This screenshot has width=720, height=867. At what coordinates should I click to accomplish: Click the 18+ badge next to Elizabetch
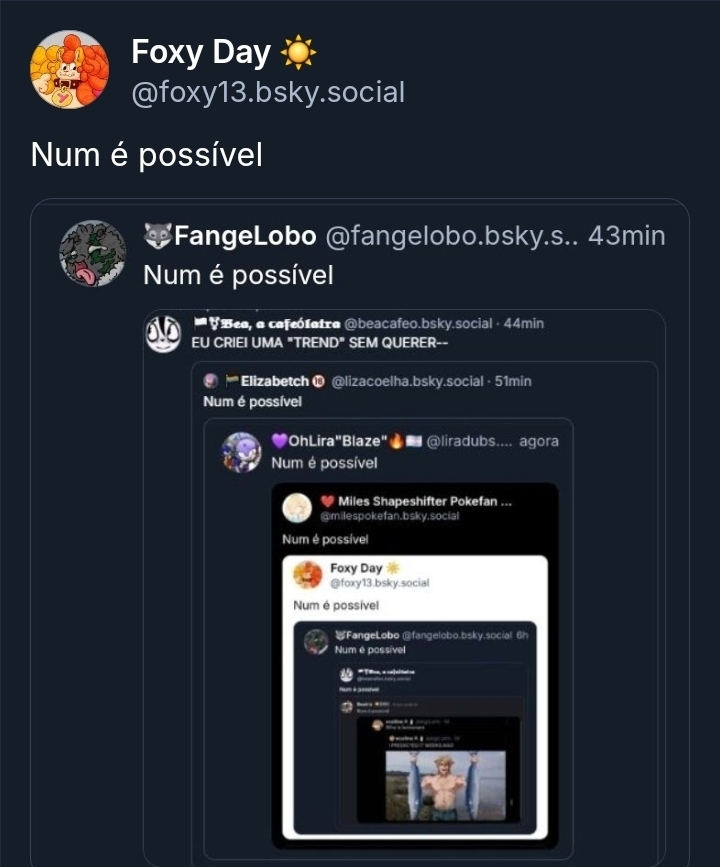tap(319, 382)
